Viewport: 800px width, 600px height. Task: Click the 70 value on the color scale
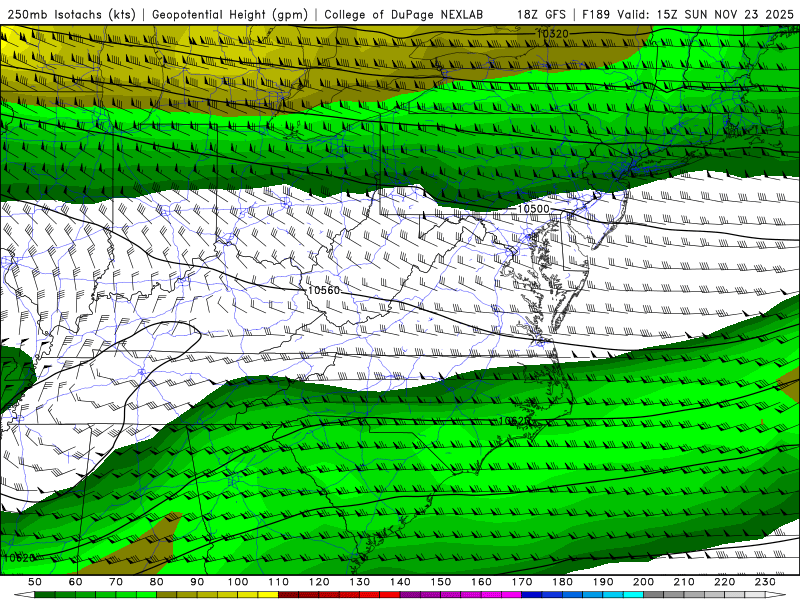[116, 582]
